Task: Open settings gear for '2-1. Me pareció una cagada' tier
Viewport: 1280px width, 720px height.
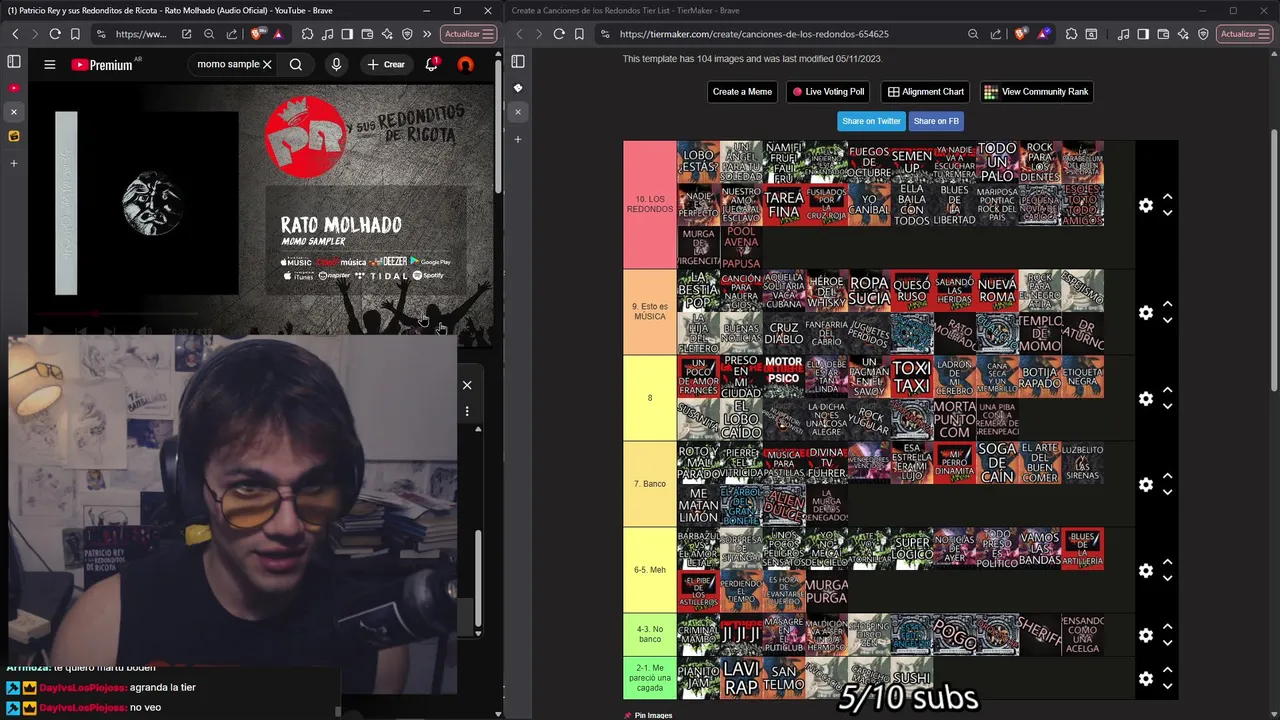Action: (1146, 678)
